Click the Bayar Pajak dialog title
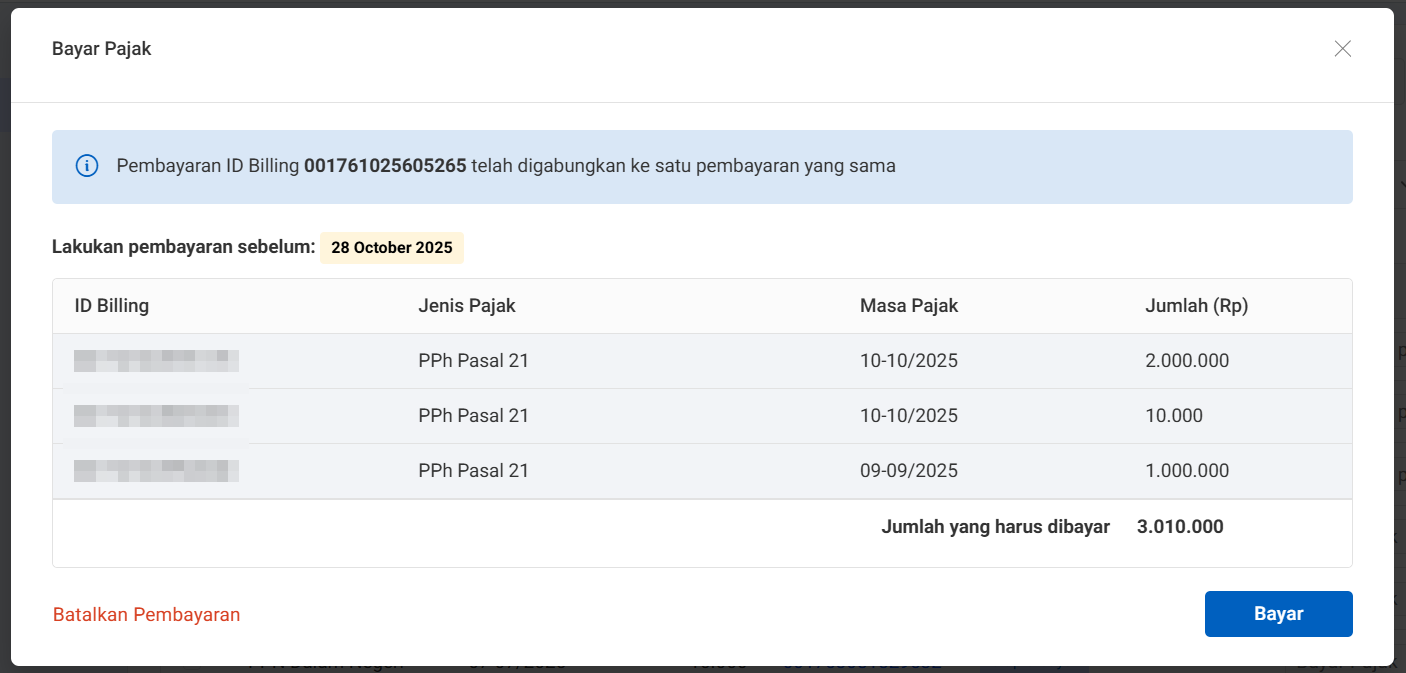Viewport: 1406px width, 673px height. click(102, 49)
